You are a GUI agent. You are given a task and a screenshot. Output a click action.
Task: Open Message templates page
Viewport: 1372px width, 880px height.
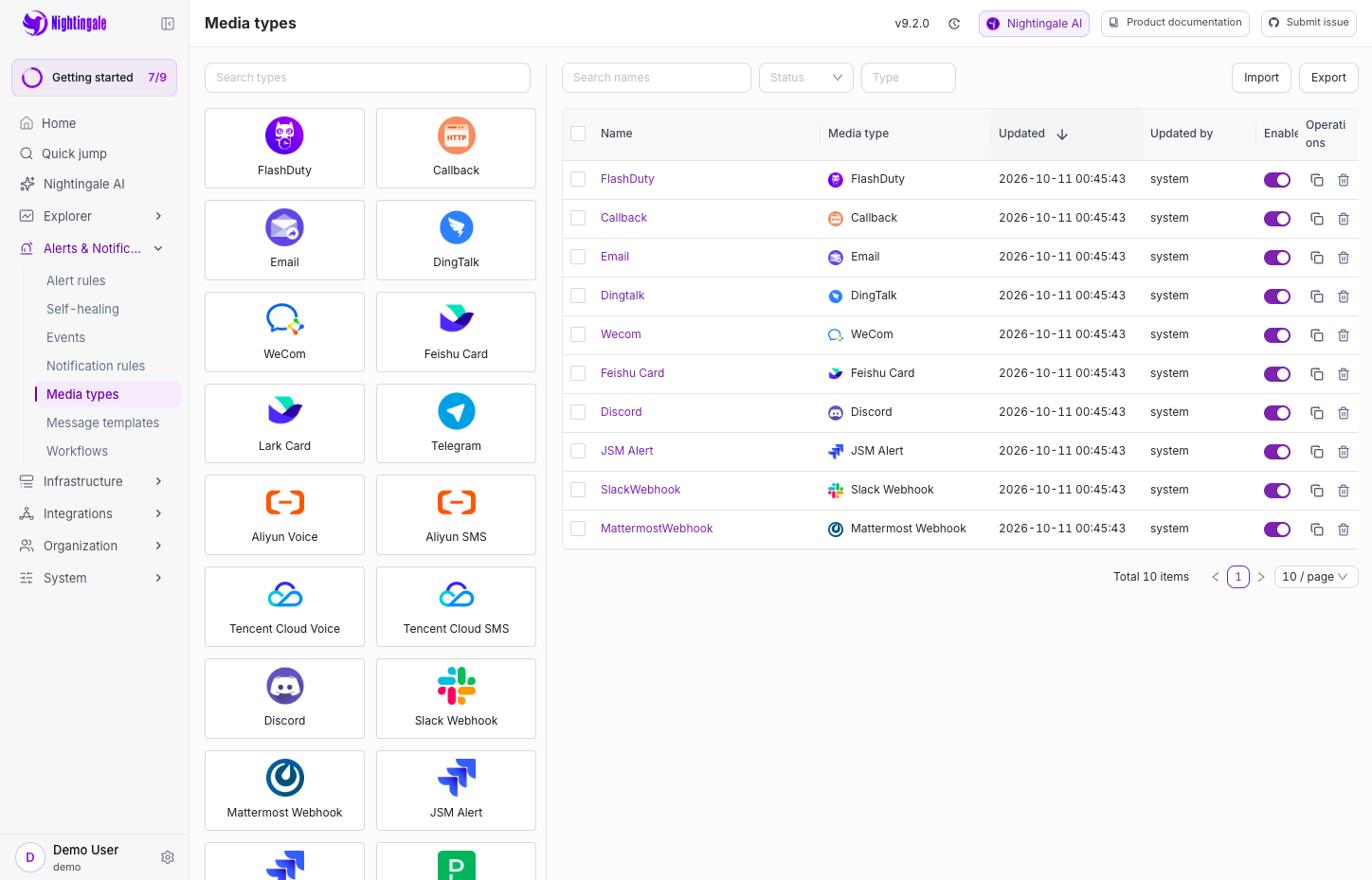coord(102,422)
